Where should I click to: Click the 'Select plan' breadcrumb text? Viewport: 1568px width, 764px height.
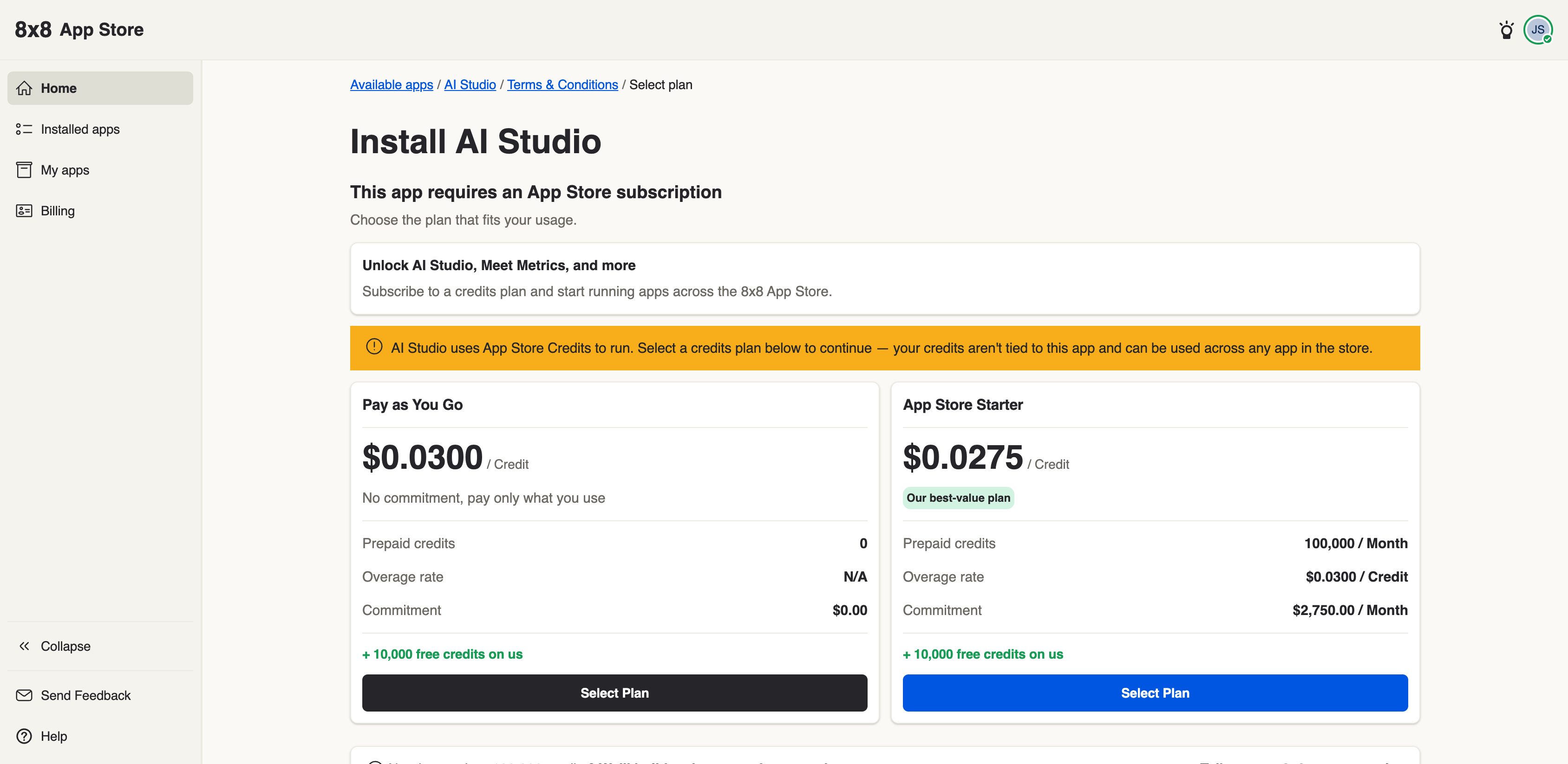(x=660, y=84)
